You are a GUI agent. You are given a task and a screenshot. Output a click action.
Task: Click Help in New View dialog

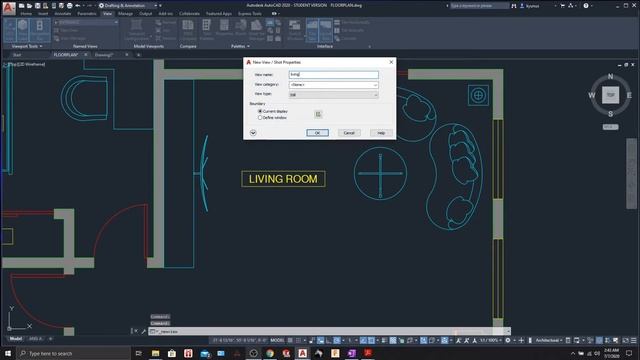point(381,133)
